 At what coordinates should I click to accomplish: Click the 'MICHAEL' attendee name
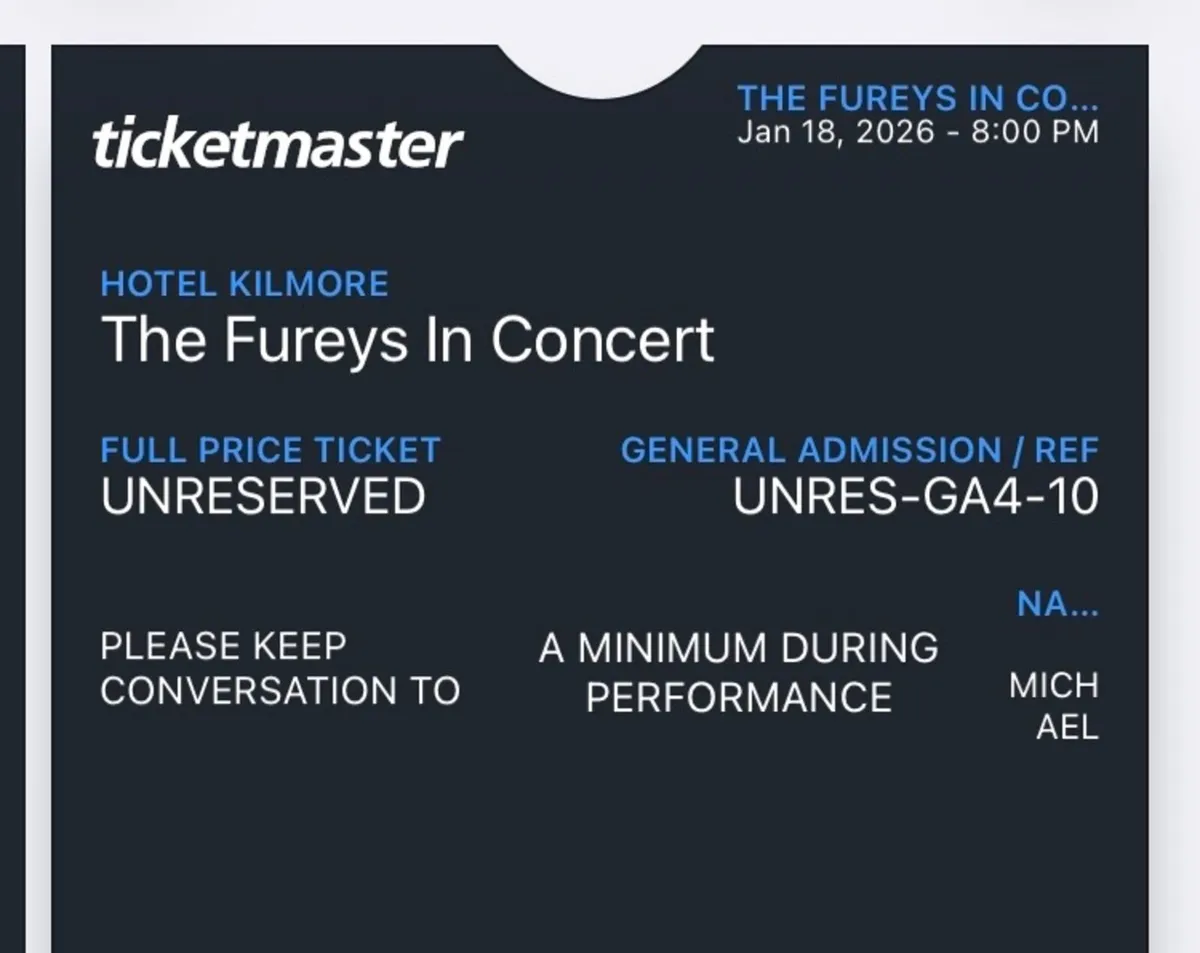pos(1055,706)
